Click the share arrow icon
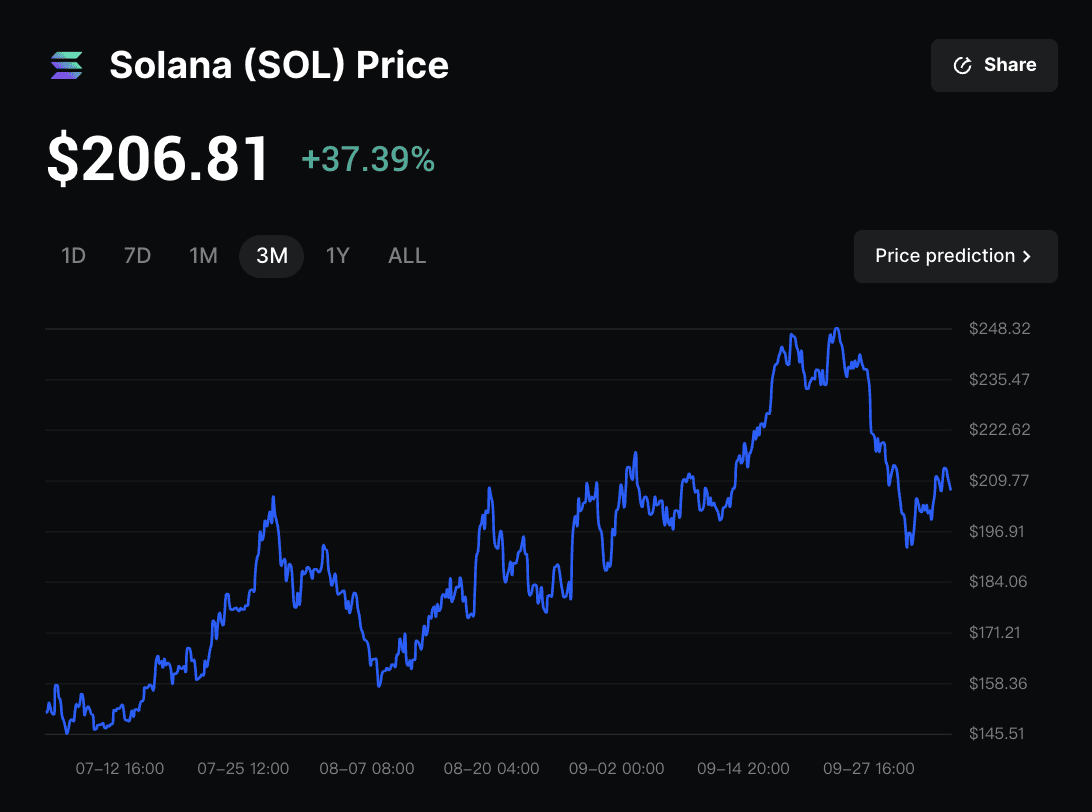The image size is (1092, 812). pyautogui.click(x=963, y=64)
